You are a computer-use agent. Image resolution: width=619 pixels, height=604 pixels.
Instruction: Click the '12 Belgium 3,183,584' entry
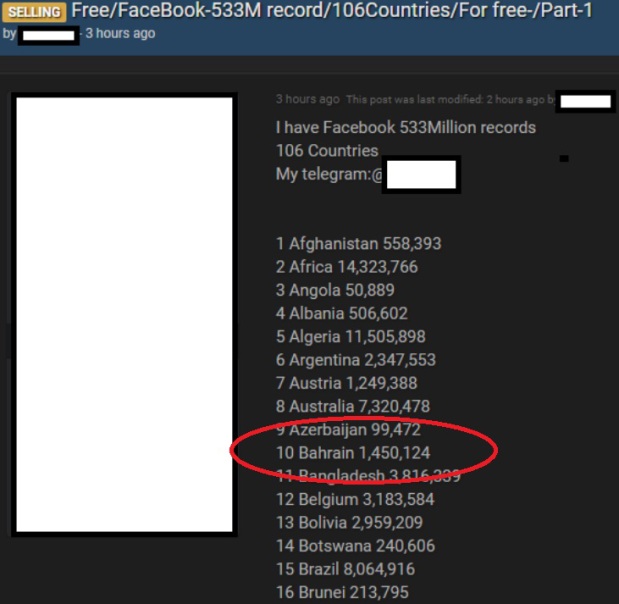coord(355,499)
